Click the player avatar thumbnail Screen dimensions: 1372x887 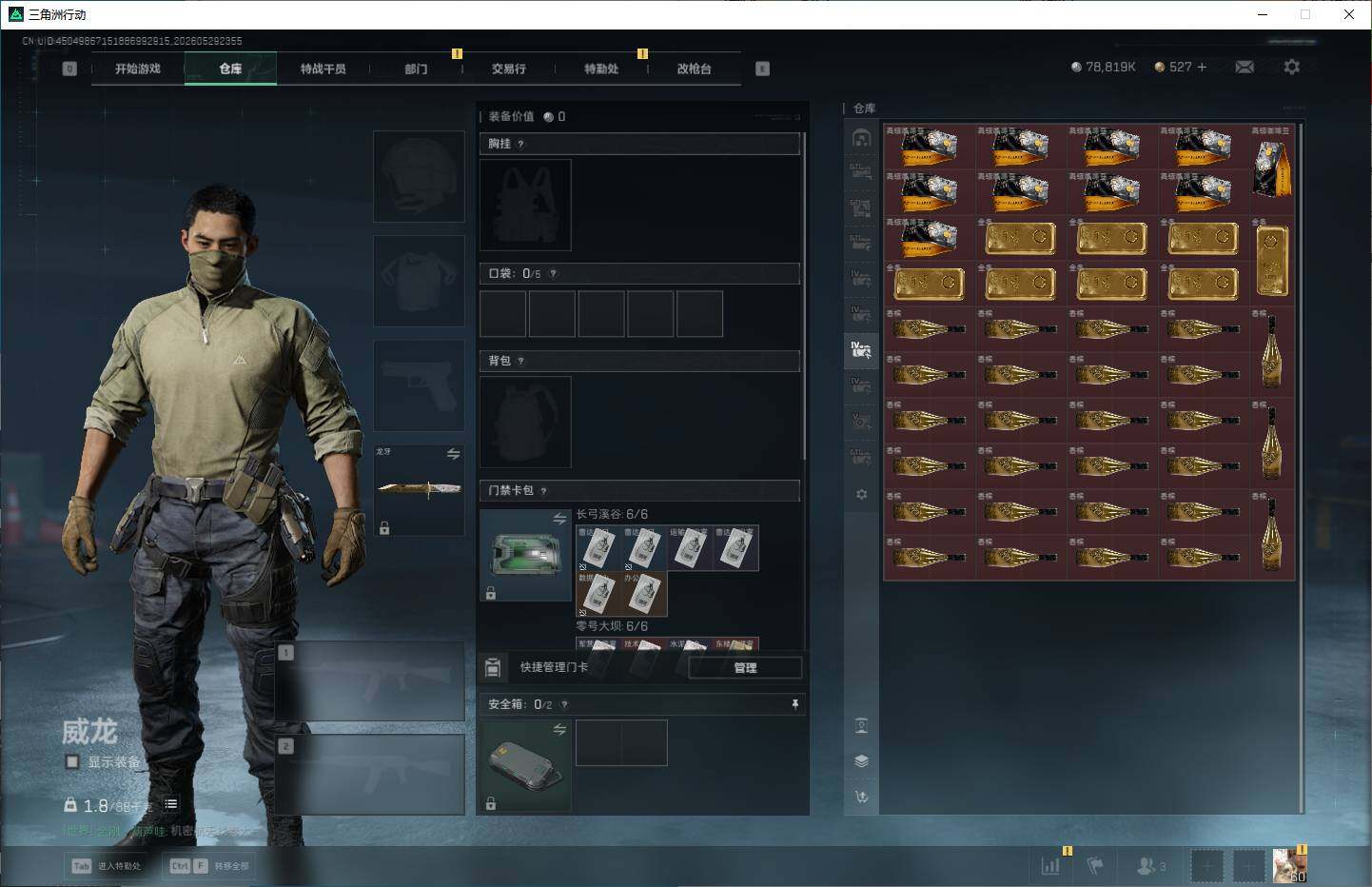click(x=1289, y=865)
